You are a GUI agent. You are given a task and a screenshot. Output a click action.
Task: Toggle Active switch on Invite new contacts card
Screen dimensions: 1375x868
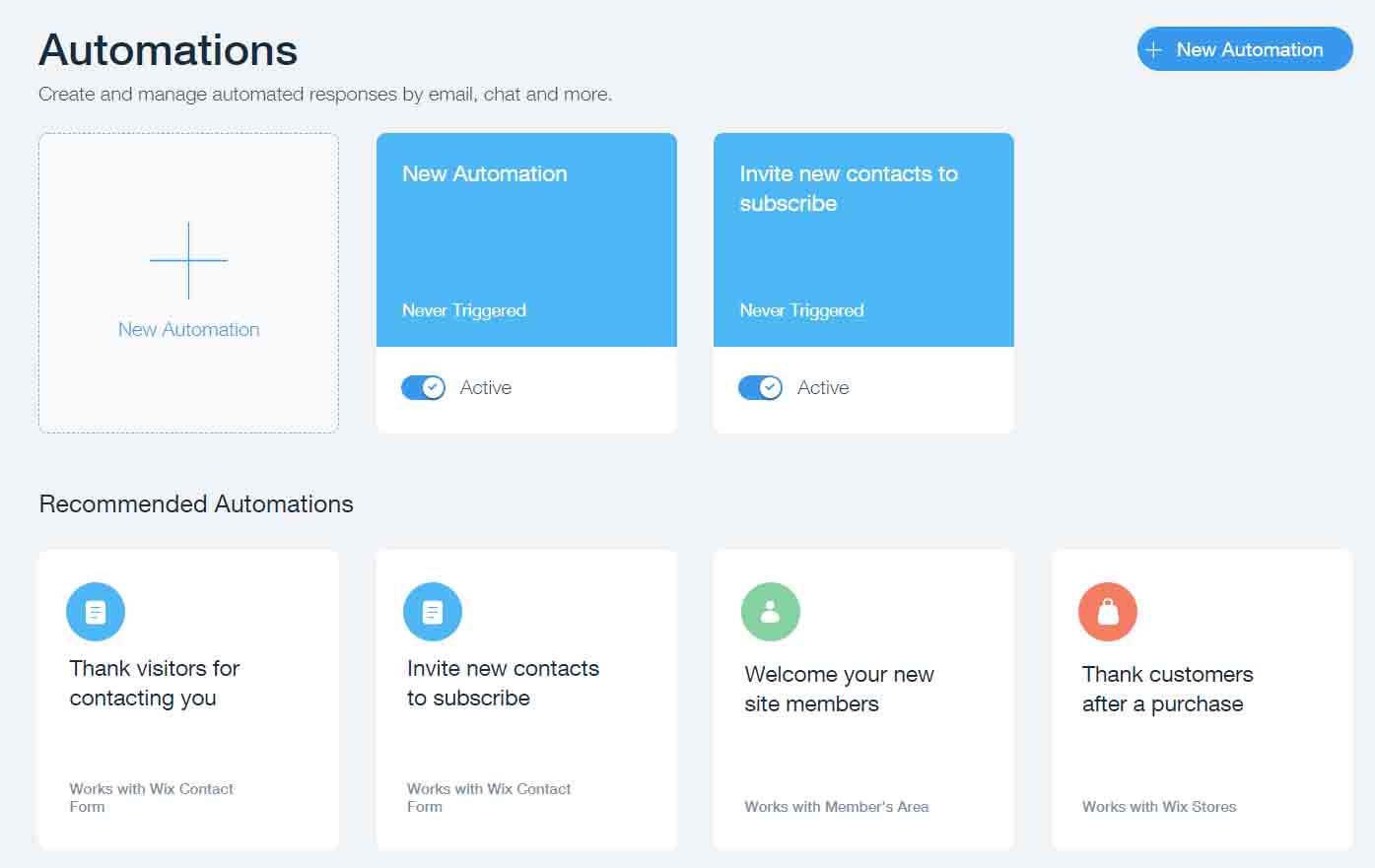point(760,388)
